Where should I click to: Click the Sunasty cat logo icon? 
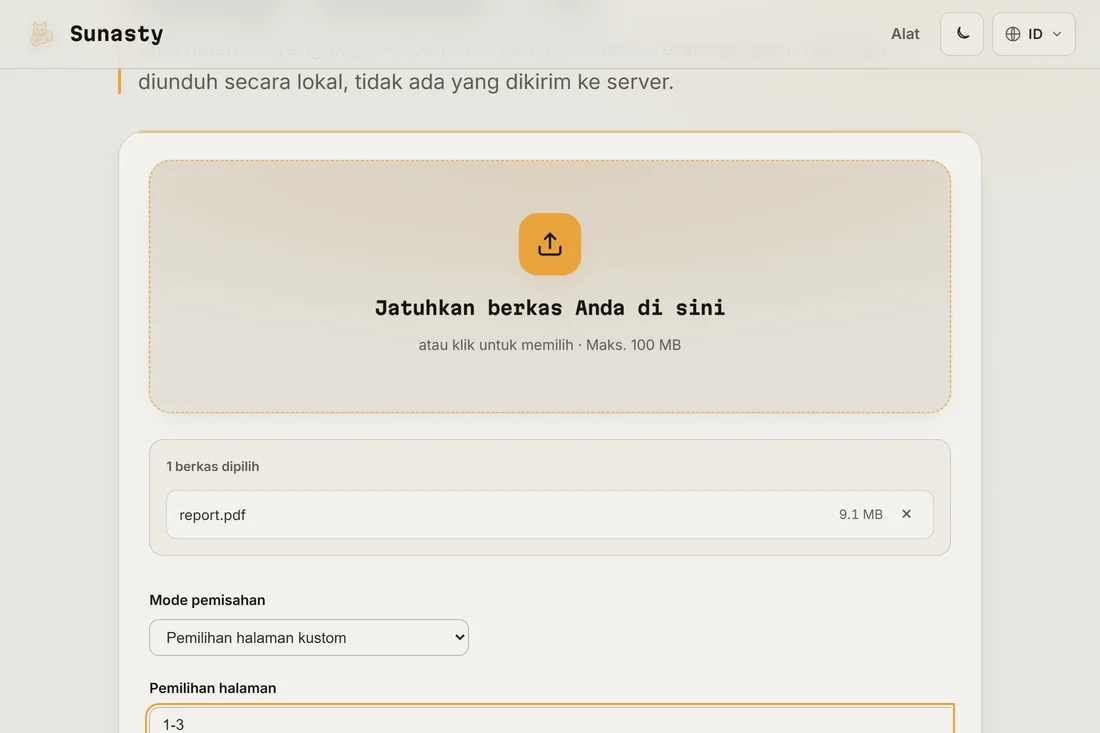(41, 34)
